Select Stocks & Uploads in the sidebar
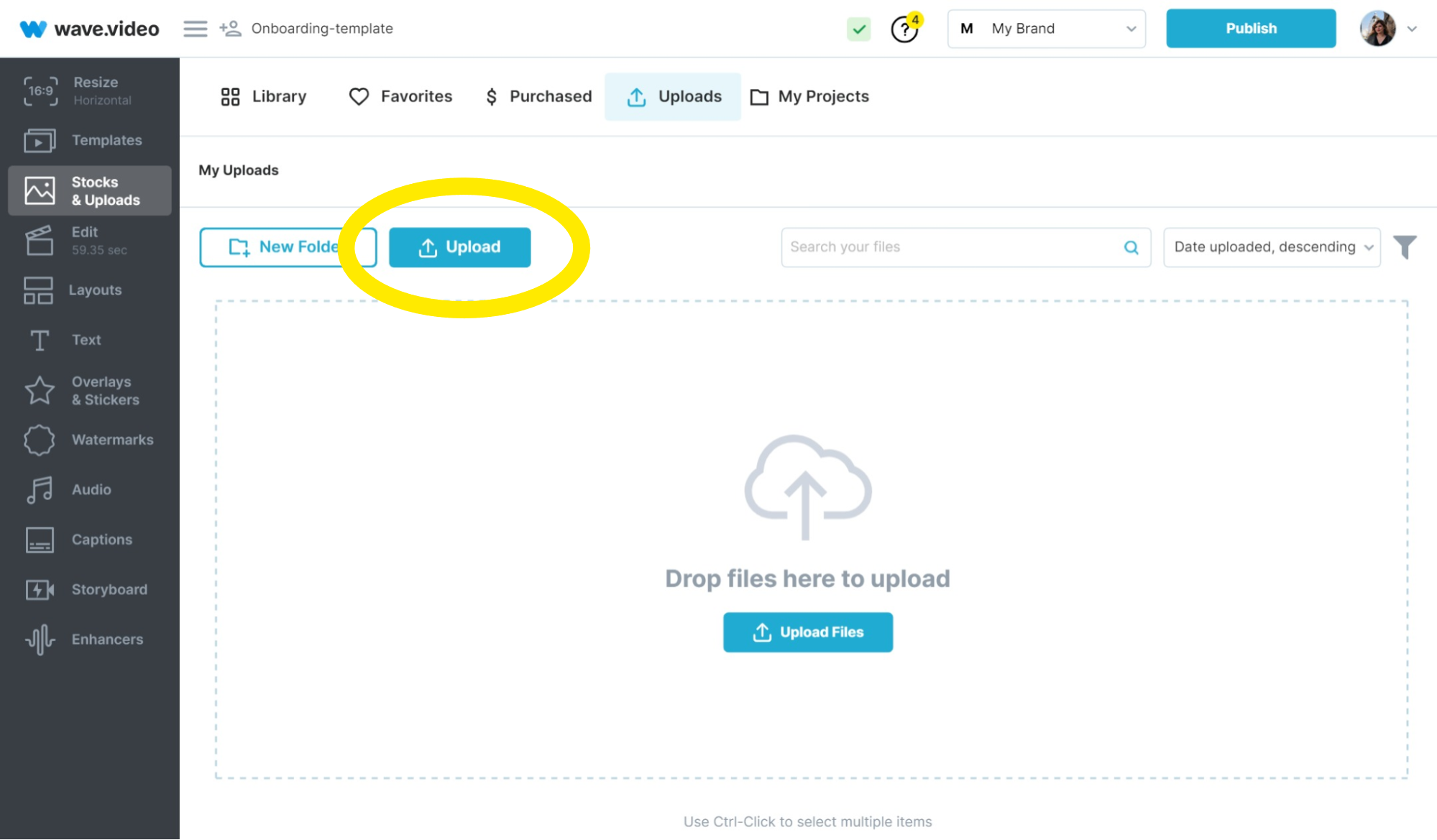The width and height of the screenshot is (1437, 840). pyautogui.click(x=89, y=190)
